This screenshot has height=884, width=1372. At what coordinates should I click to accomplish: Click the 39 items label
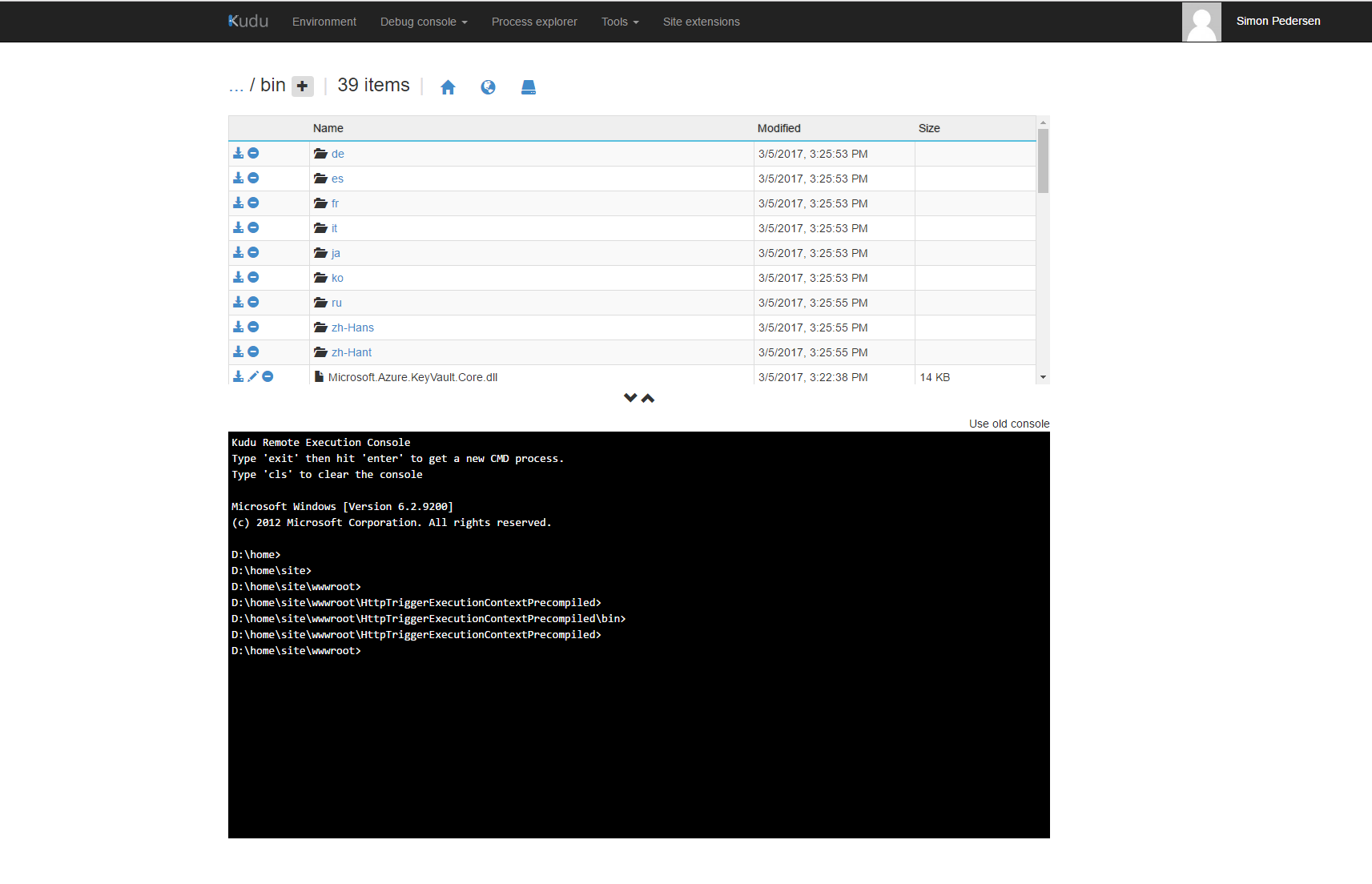[373, 85]
